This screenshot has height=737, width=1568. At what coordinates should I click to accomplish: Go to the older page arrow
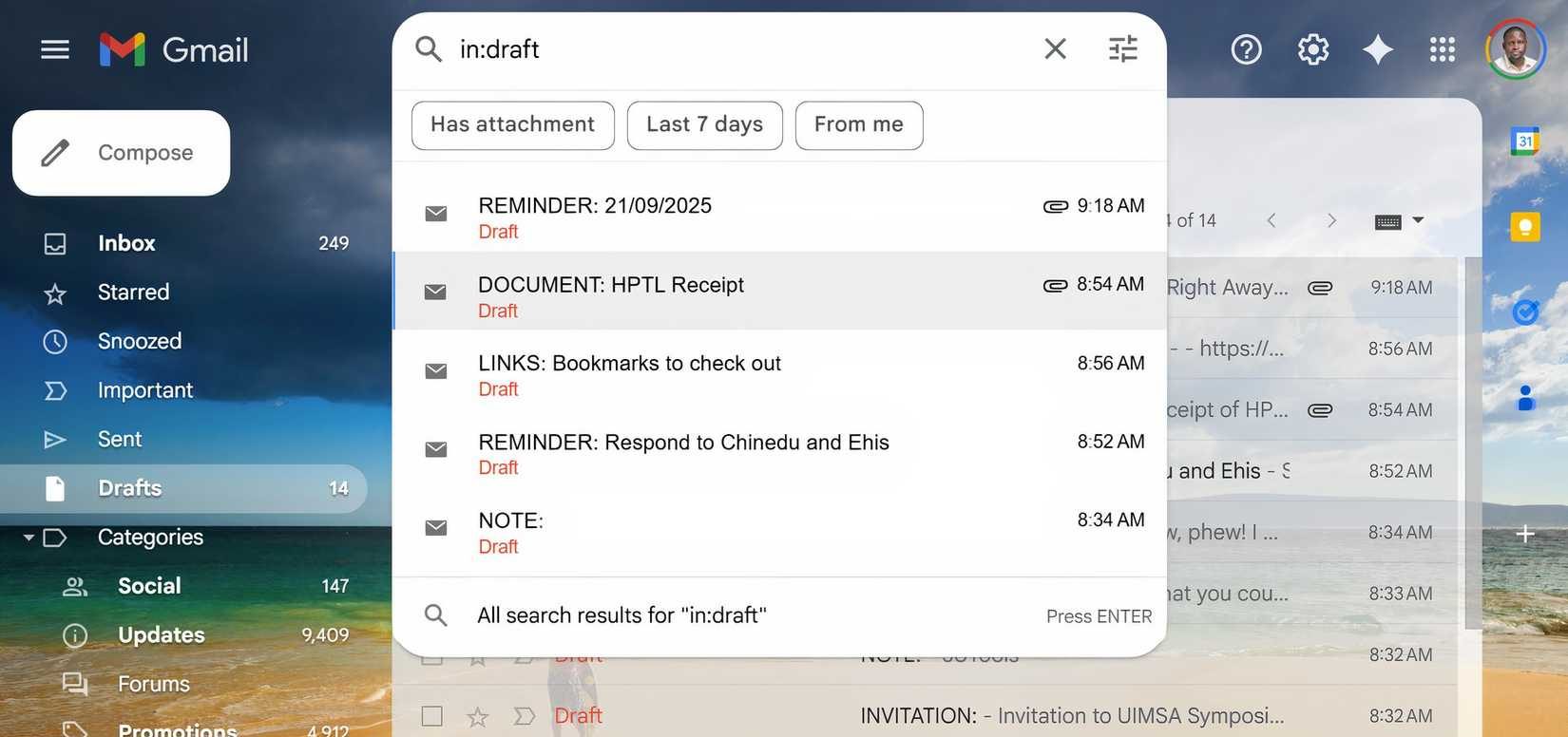[1331, 221]
